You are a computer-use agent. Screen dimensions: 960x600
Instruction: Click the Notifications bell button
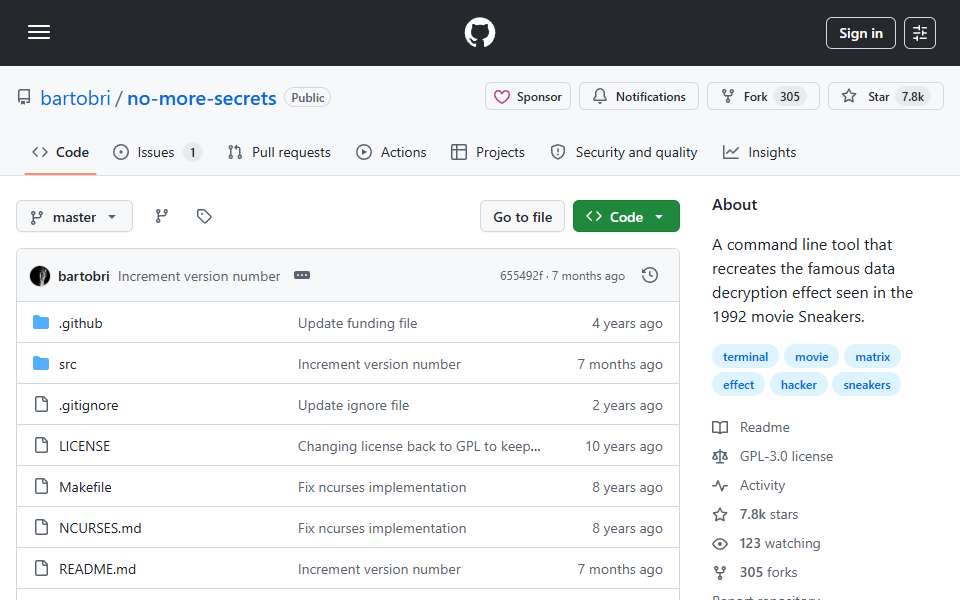(639, 97)
